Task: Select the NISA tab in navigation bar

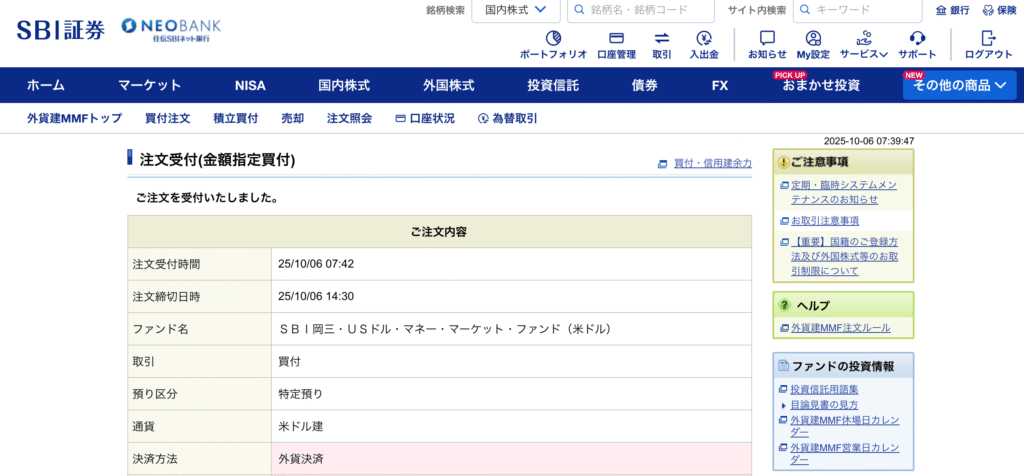Action: coord(250,85)
